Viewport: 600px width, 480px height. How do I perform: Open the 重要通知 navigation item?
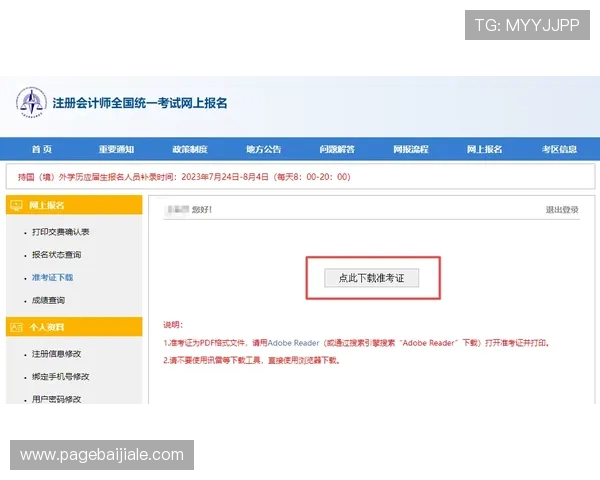(116, 149)
